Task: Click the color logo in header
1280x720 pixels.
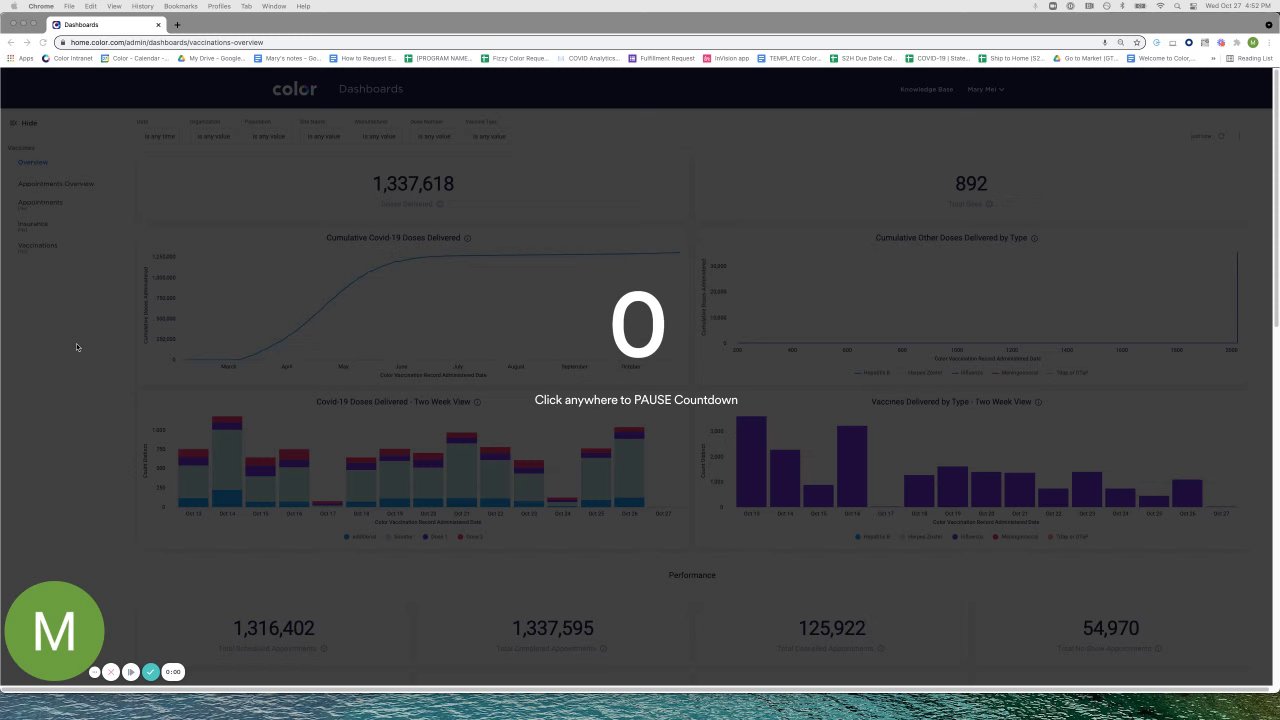Action: [295, 89]
